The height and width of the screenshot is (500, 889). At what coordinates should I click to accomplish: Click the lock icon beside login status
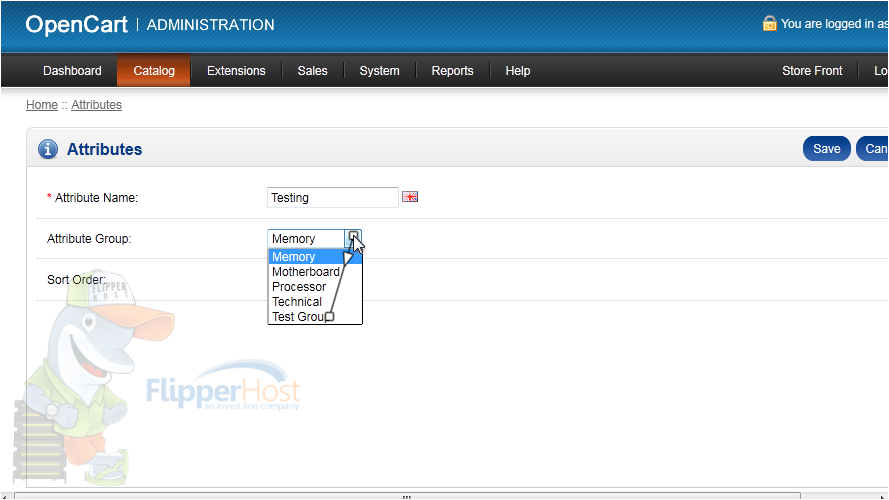tap(769, 23)
